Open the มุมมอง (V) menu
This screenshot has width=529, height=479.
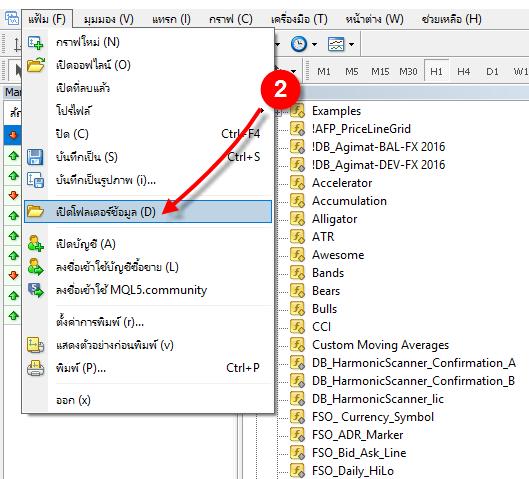[x=109, y=19]
